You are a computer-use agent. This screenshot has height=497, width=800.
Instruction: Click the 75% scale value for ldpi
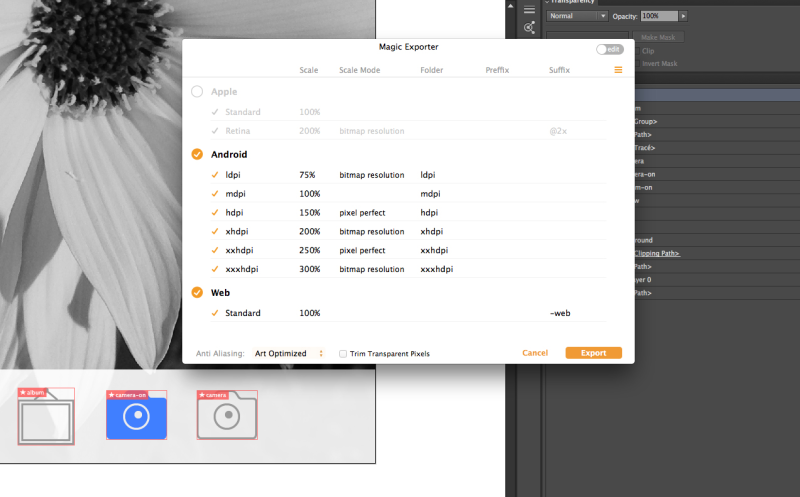[x=307, y=175]
